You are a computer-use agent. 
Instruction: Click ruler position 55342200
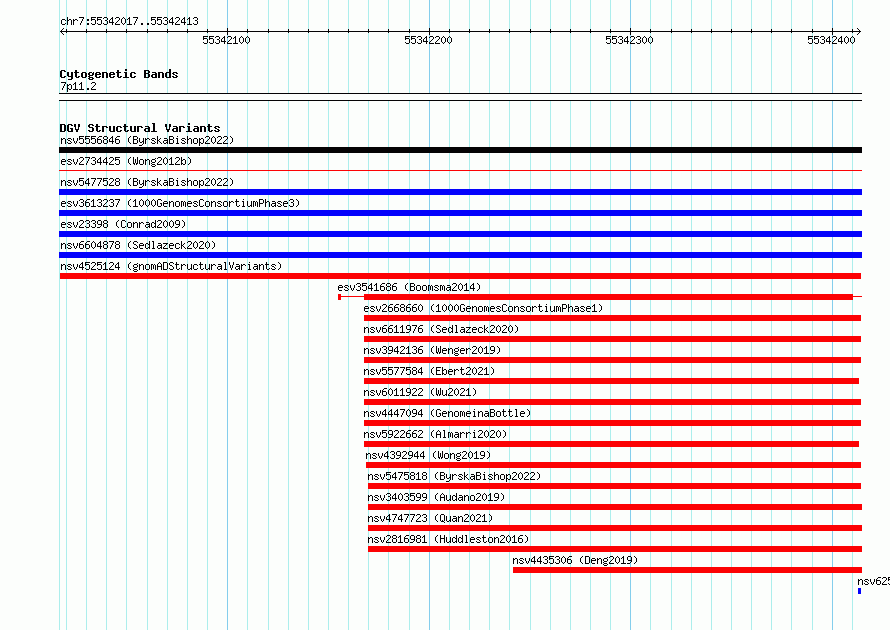pyautogui.click(x=429, y=40)
